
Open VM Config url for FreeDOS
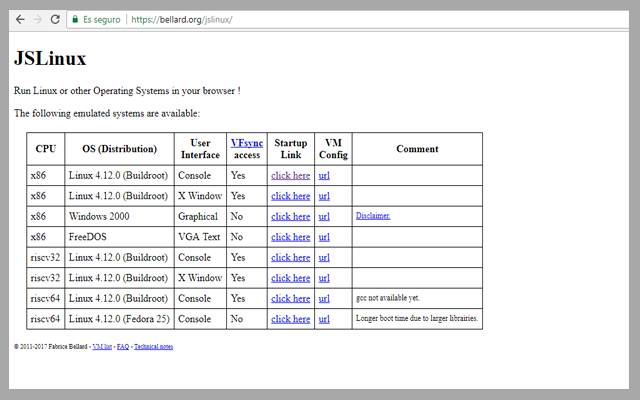tap(324, 237)
